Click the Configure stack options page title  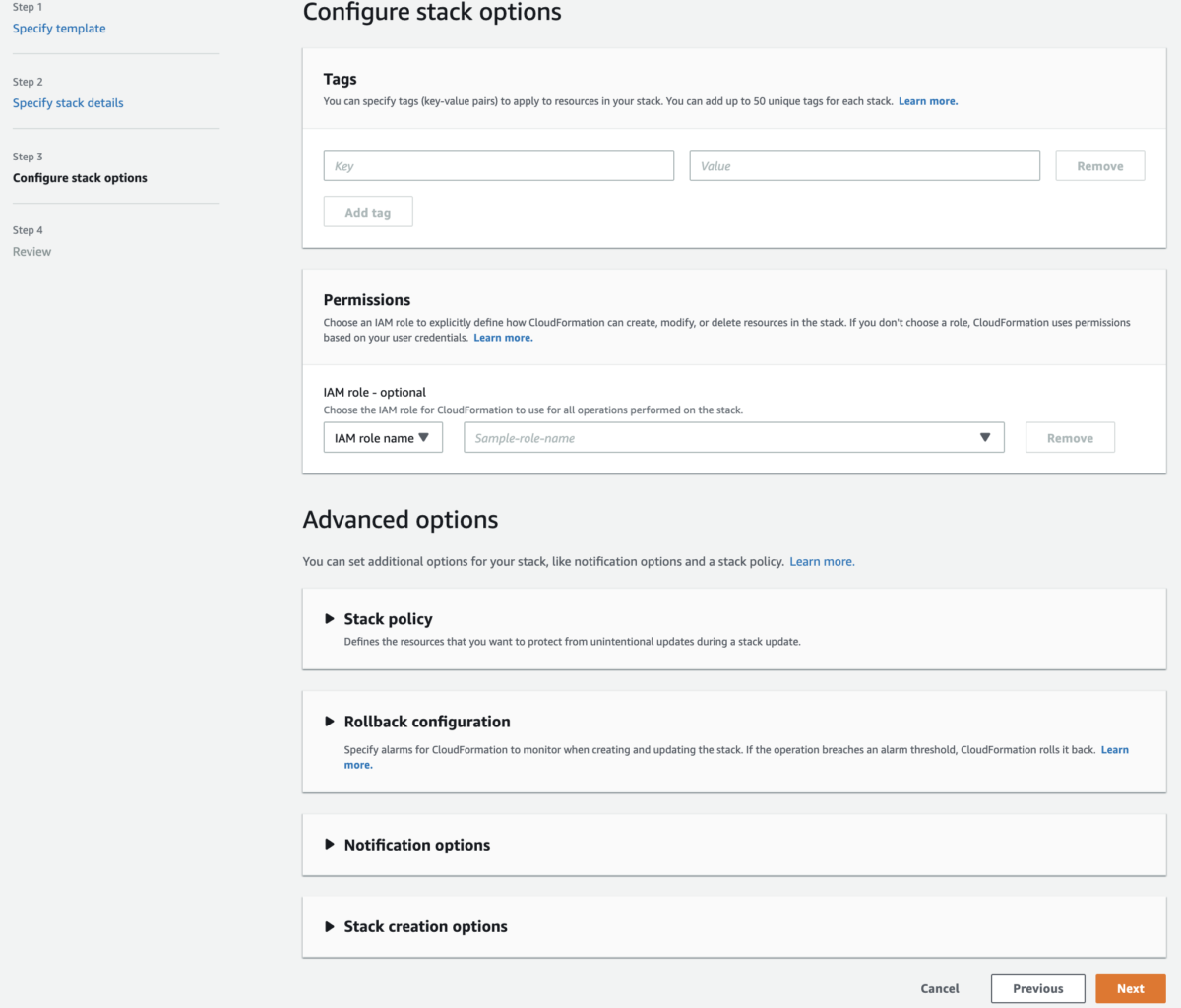pos(432,13)
